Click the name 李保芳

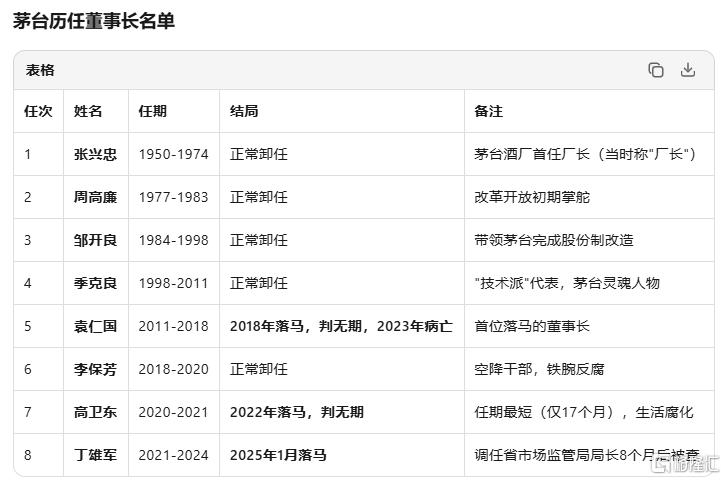[x=95, y=369]
